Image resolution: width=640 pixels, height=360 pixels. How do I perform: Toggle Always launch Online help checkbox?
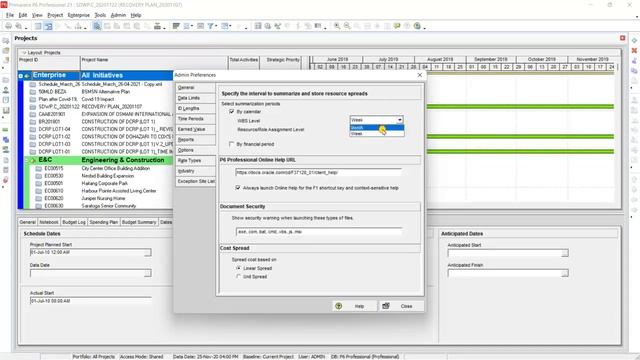(238, 188)
